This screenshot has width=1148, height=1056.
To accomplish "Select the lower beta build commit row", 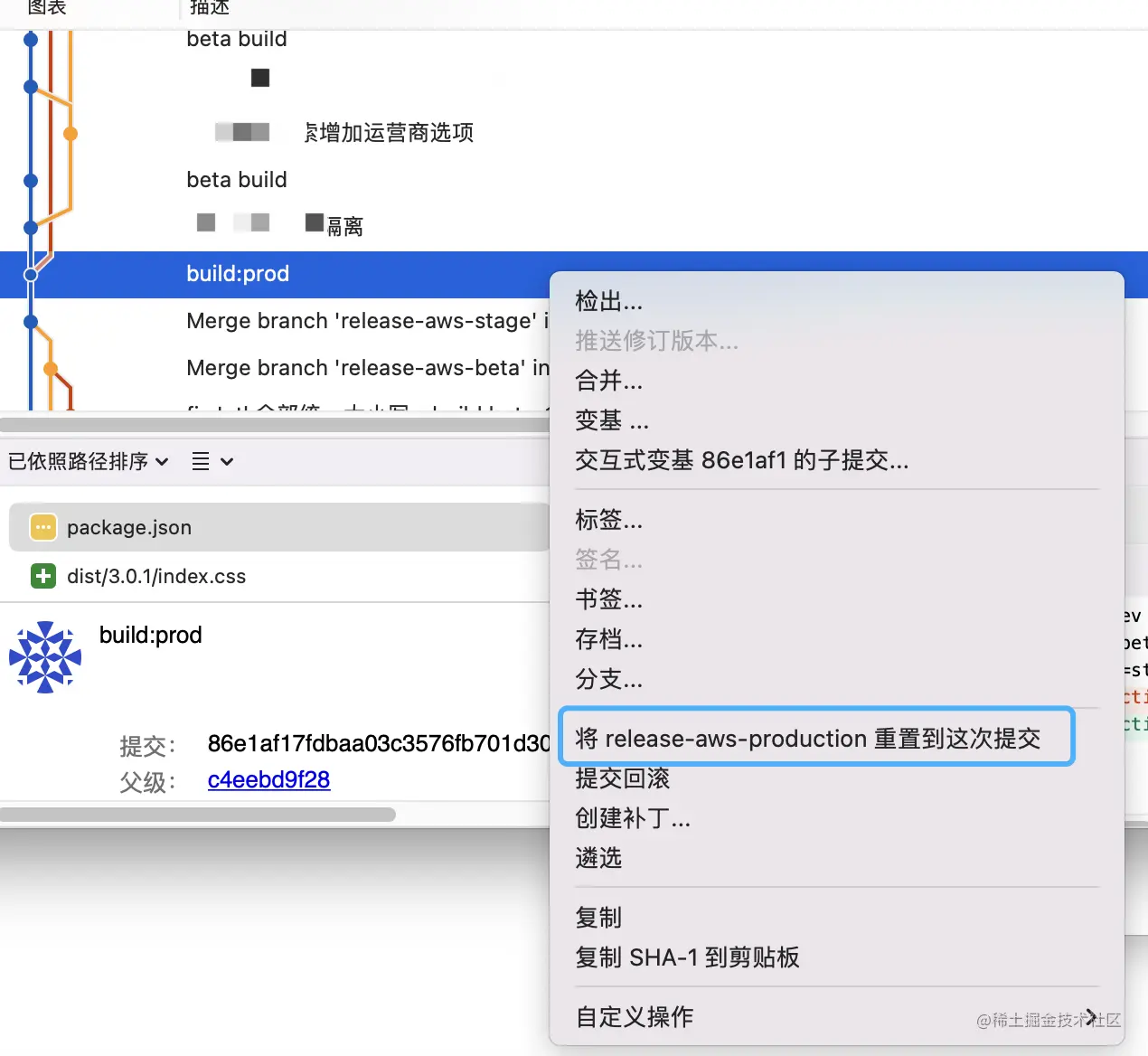I will [x=237, y=180].
